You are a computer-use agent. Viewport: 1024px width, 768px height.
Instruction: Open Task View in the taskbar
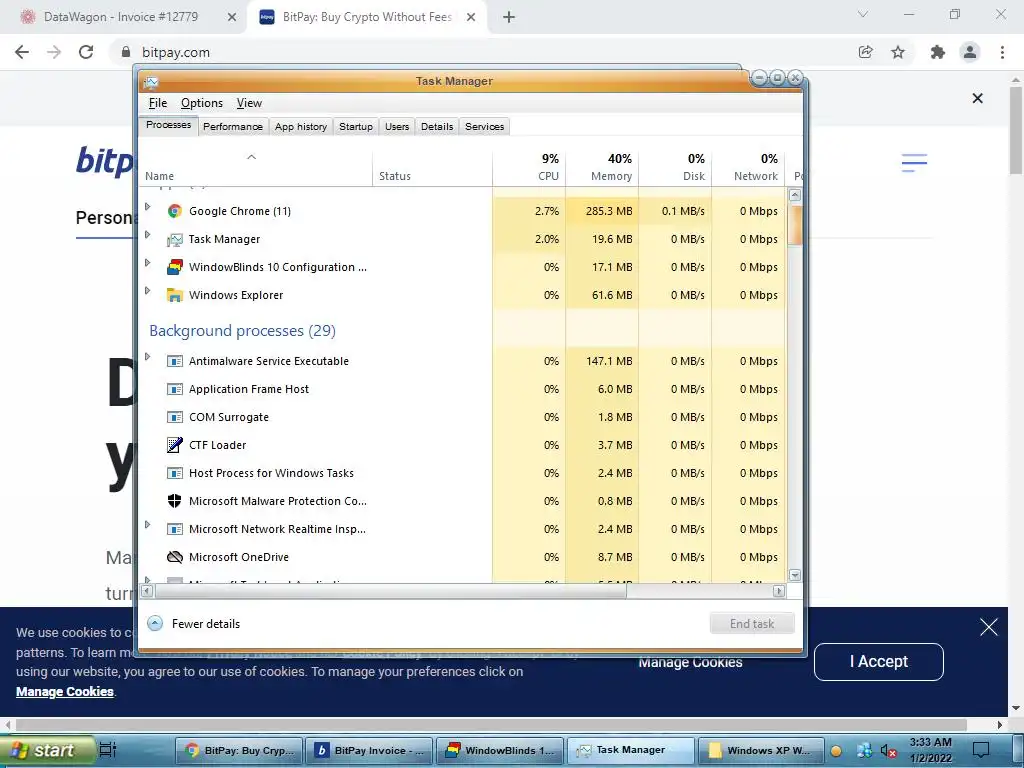108,750
